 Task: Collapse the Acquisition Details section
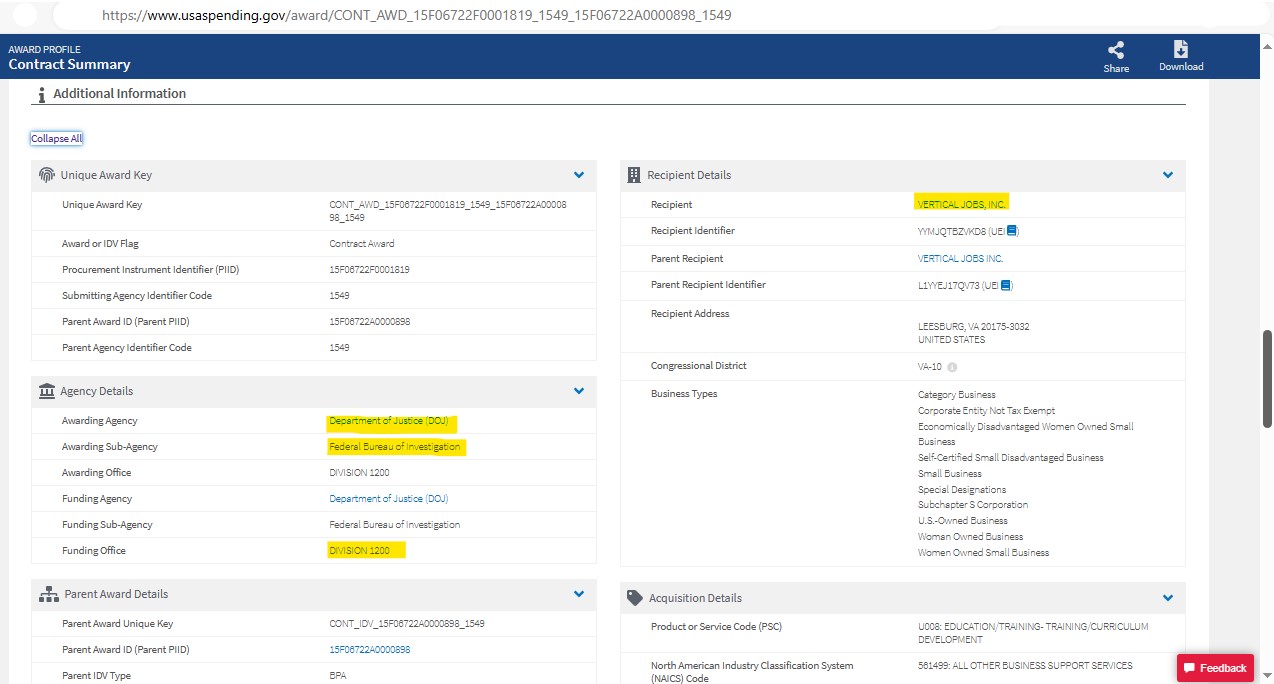tap(1167, 598)
